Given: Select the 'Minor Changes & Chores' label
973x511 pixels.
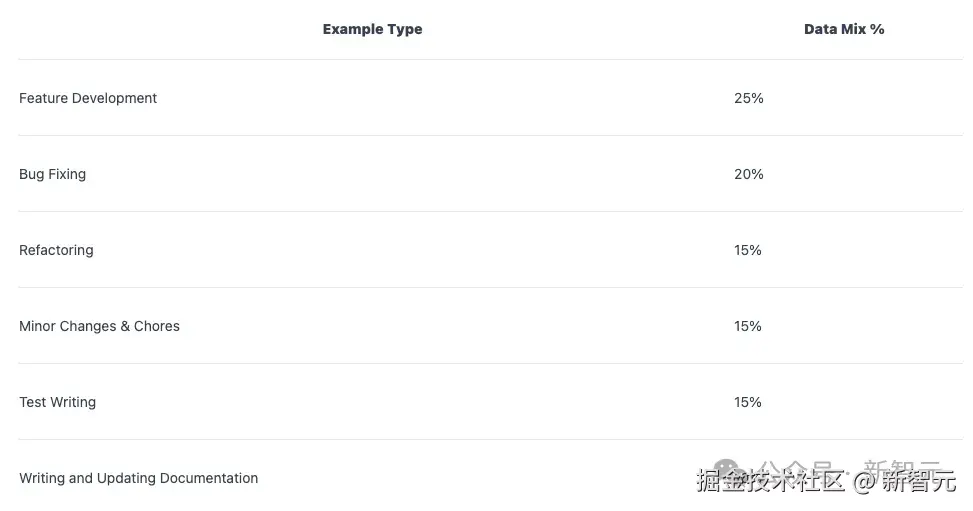Looking at the screenshot, I should pyautogui.click(x=99, y=326).
